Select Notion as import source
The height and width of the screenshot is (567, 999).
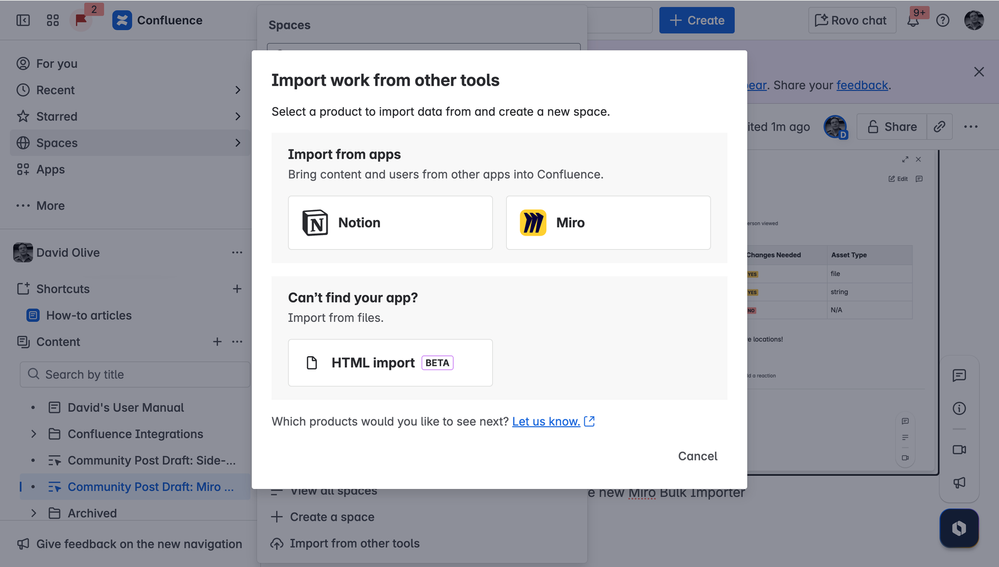click(390, 223)
